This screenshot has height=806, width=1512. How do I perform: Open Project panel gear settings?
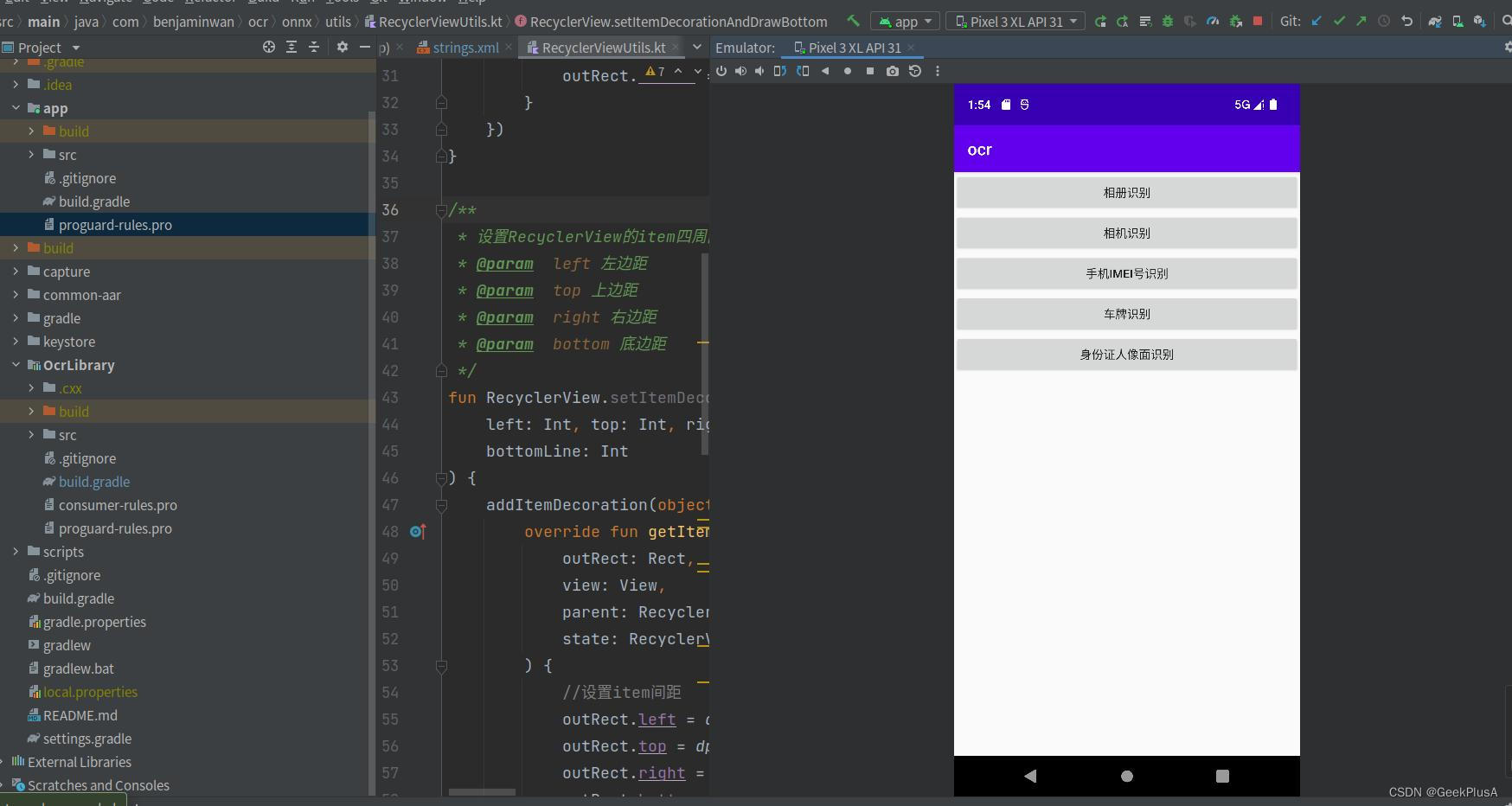[342, 48]
